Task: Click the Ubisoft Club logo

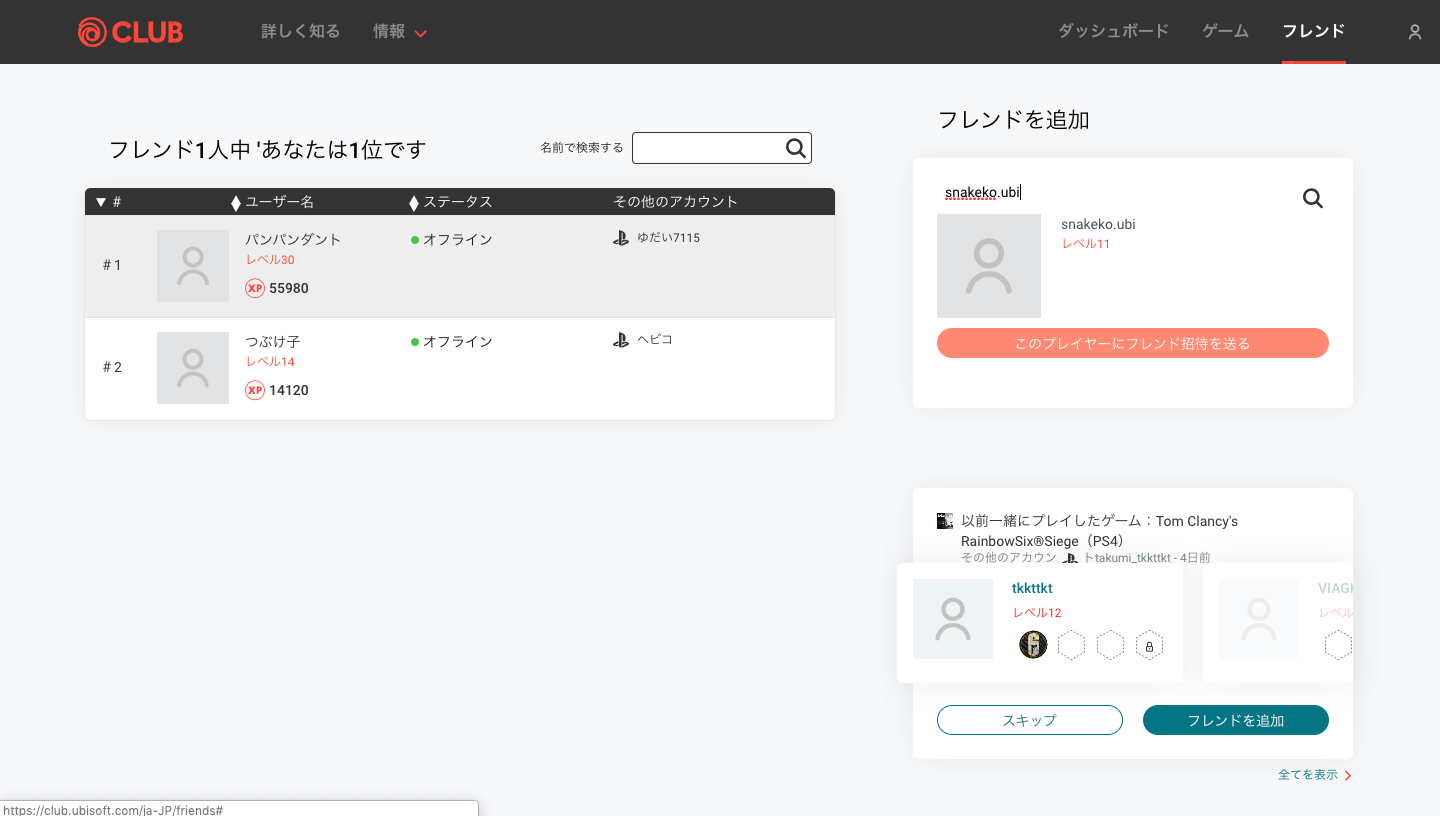Action: click(130, 32)
